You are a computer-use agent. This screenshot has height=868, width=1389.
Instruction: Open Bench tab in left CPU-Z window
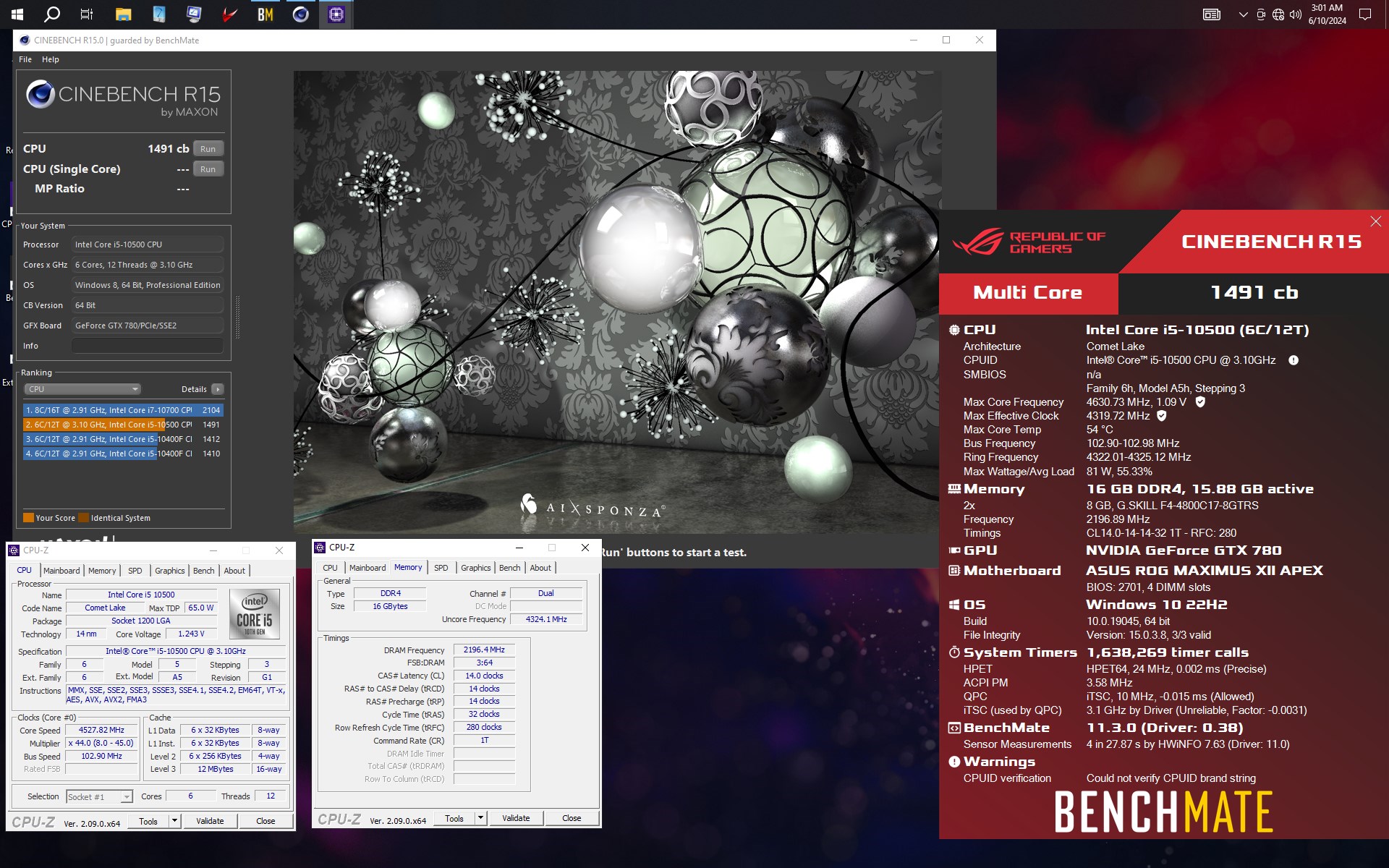pos(204,571)
